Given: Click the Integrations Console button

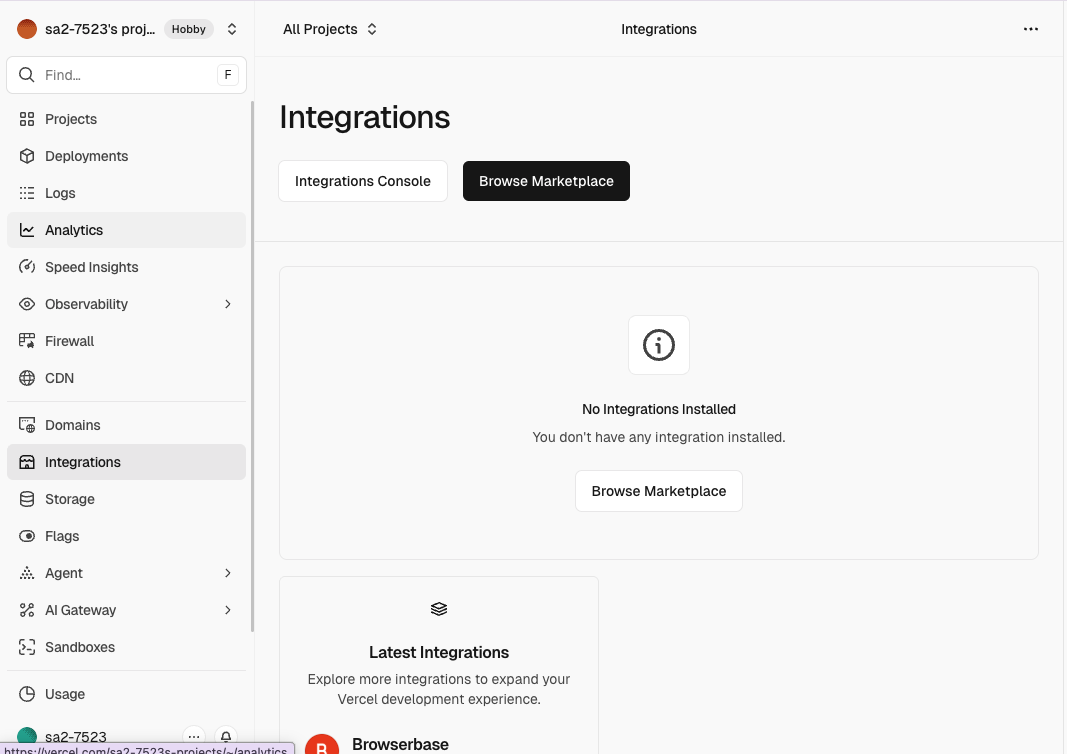Looking at the screenshot, I should [363, 181].
